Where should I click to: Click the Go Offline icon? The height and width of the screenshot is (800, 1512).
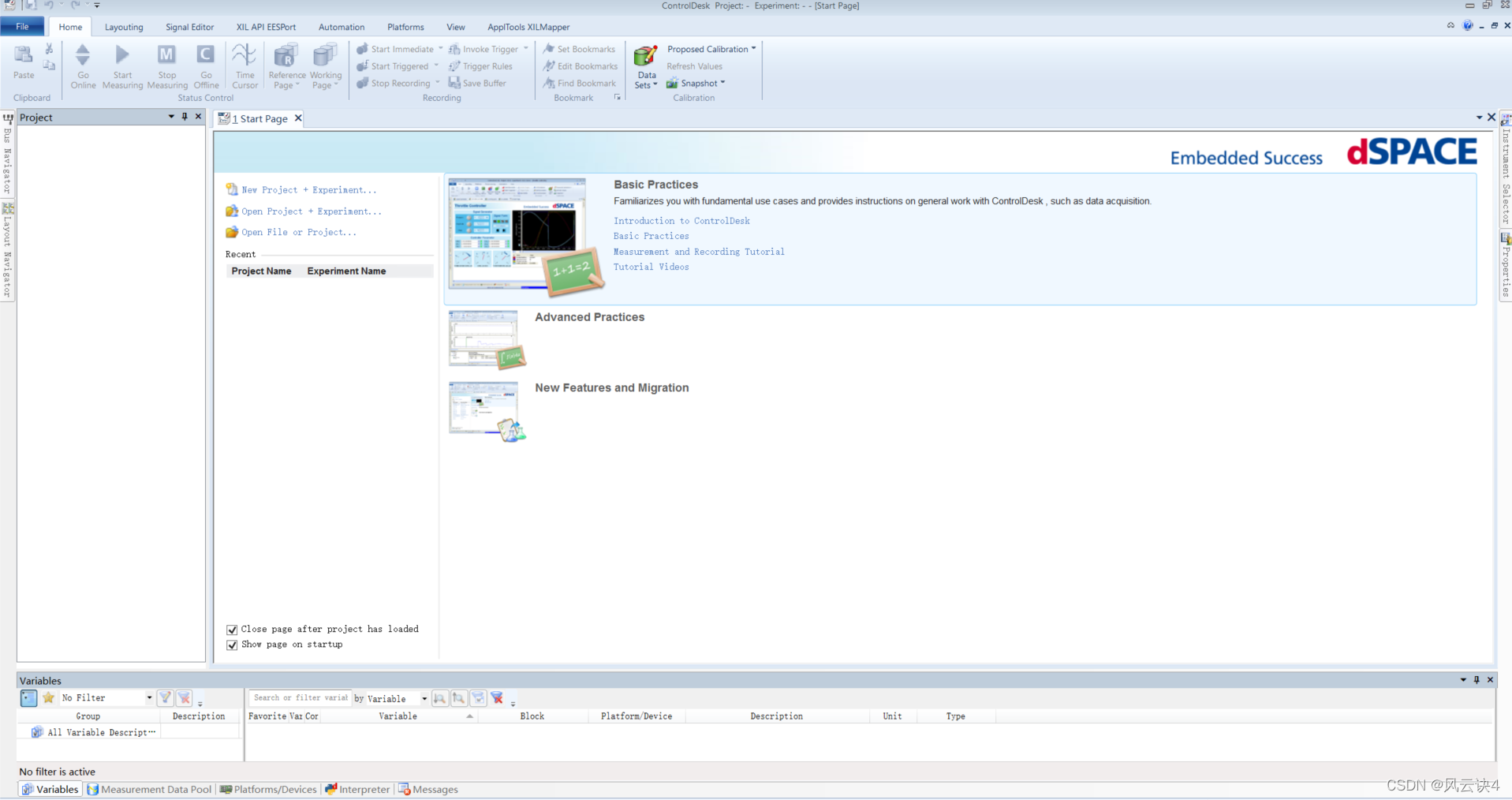pyautogui.click(x=206, y=54)
